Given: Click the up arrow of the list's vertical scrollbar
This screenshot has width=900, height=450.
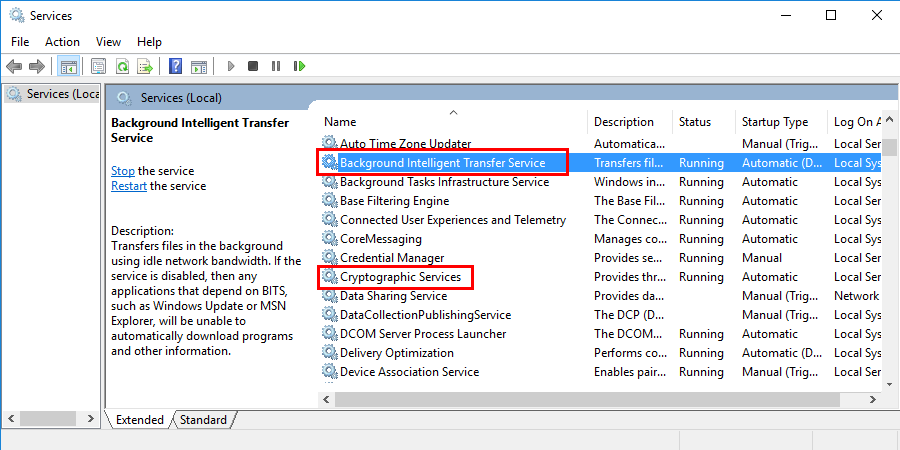Looking at the screenshot, I should (x=889, y=120).
